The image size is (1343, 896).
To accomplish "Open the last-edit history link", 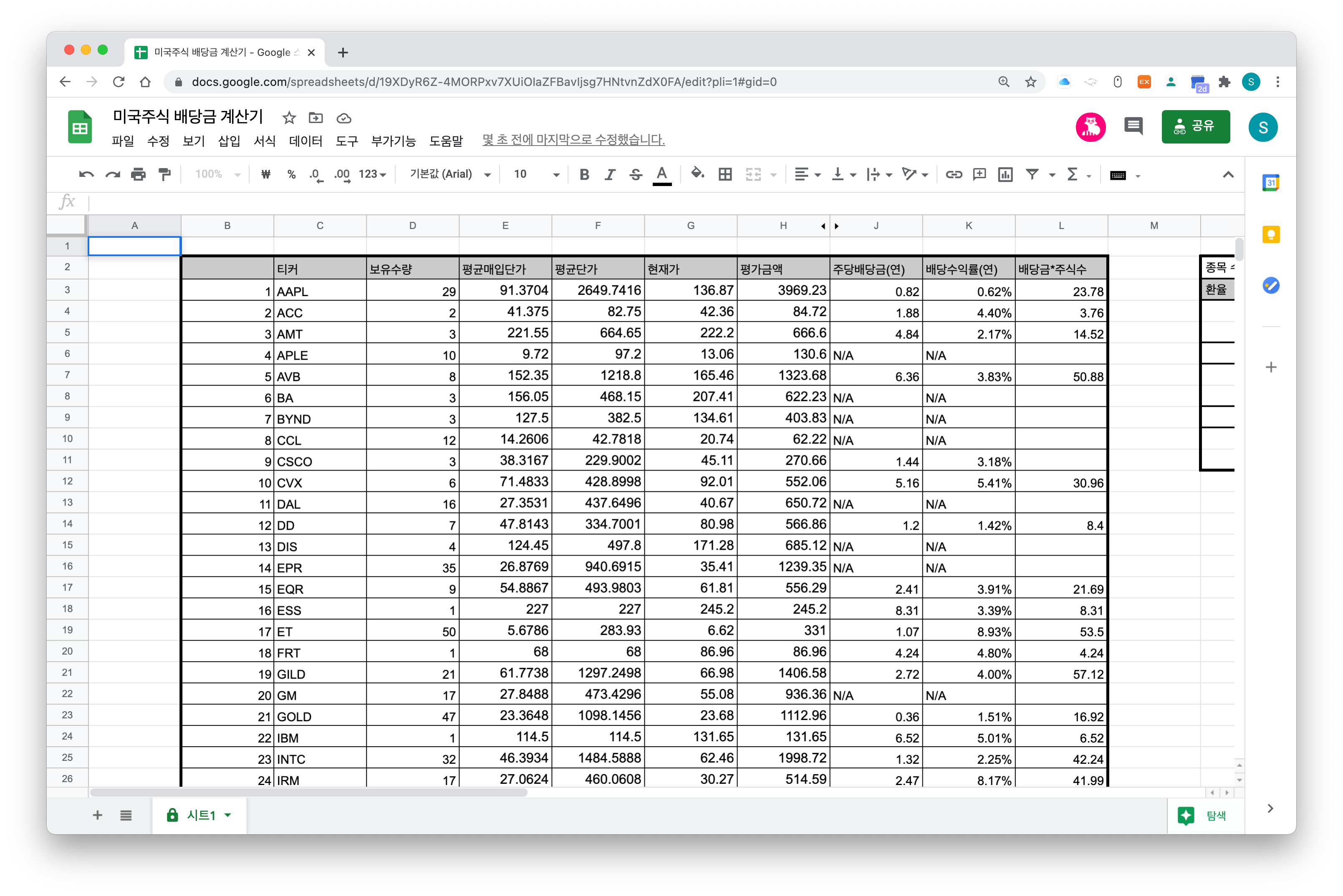I will point(573,140).
